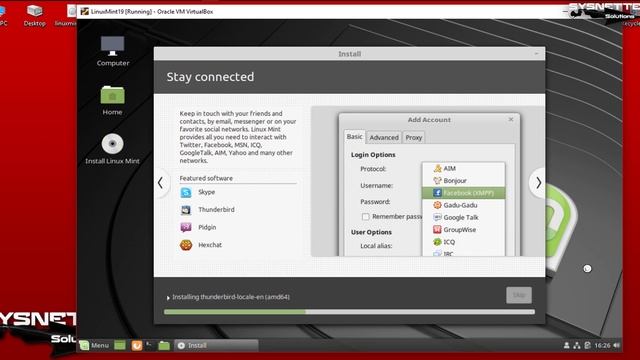Choose Google Talk in the protocol list

coord(463,217)
